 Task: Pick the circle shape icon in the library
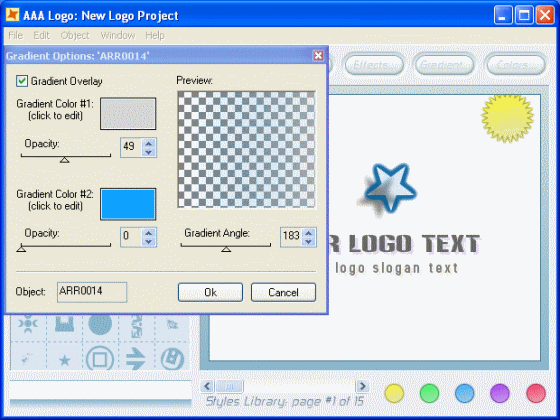coord(100,324)
